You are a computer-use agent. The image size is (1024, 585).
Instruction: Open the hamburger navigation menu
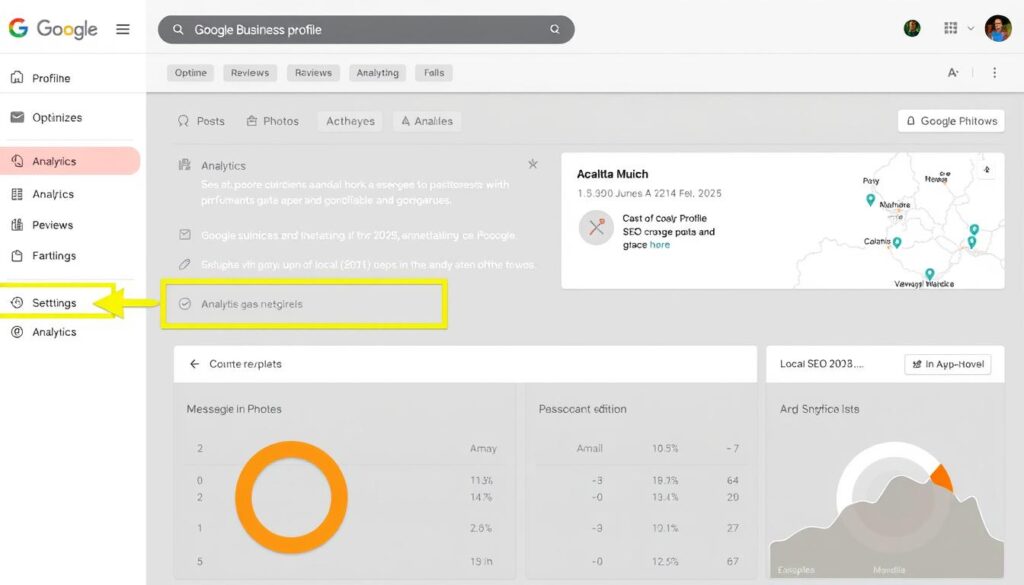point(123,29)
